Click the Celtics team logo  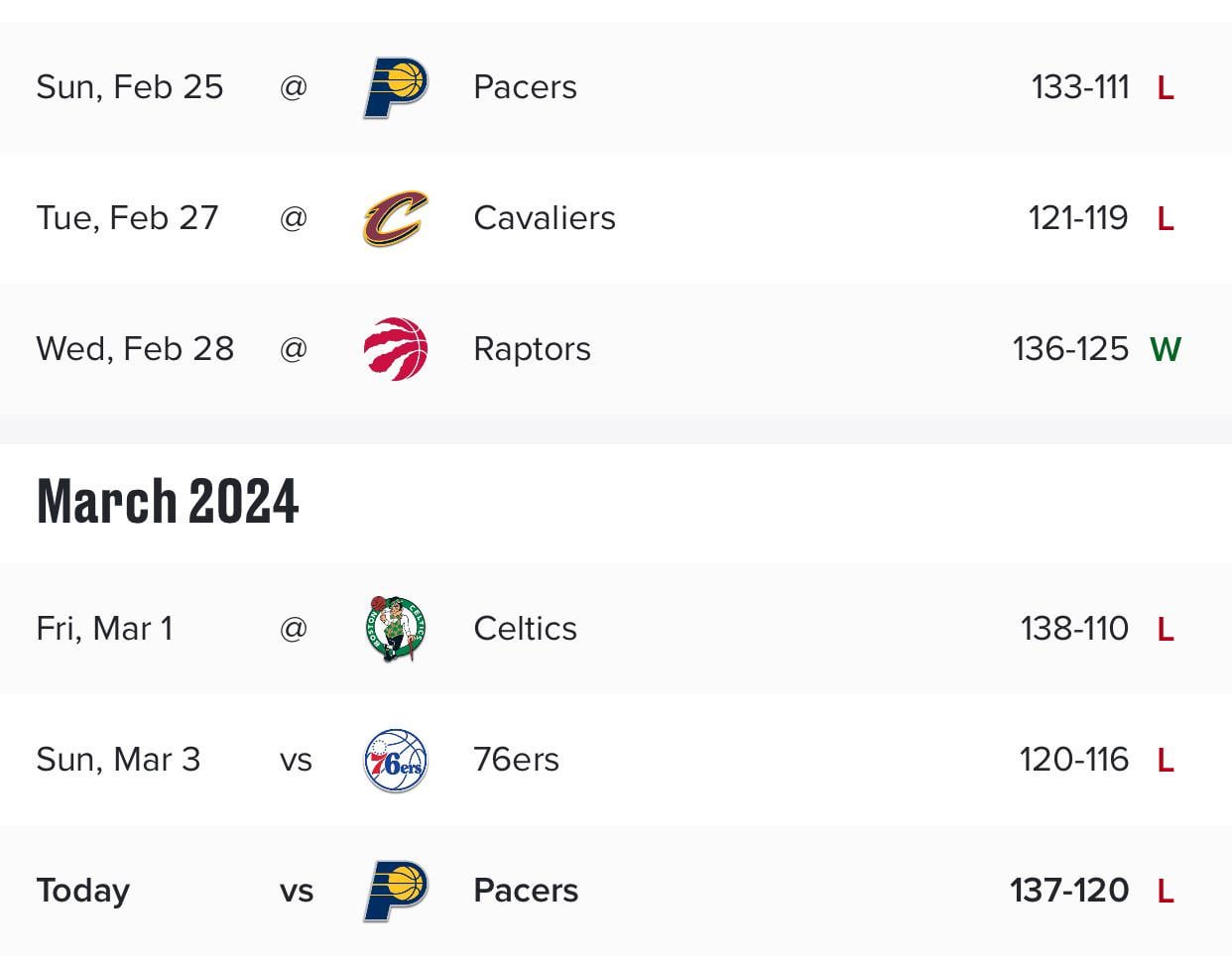(395, 629)
